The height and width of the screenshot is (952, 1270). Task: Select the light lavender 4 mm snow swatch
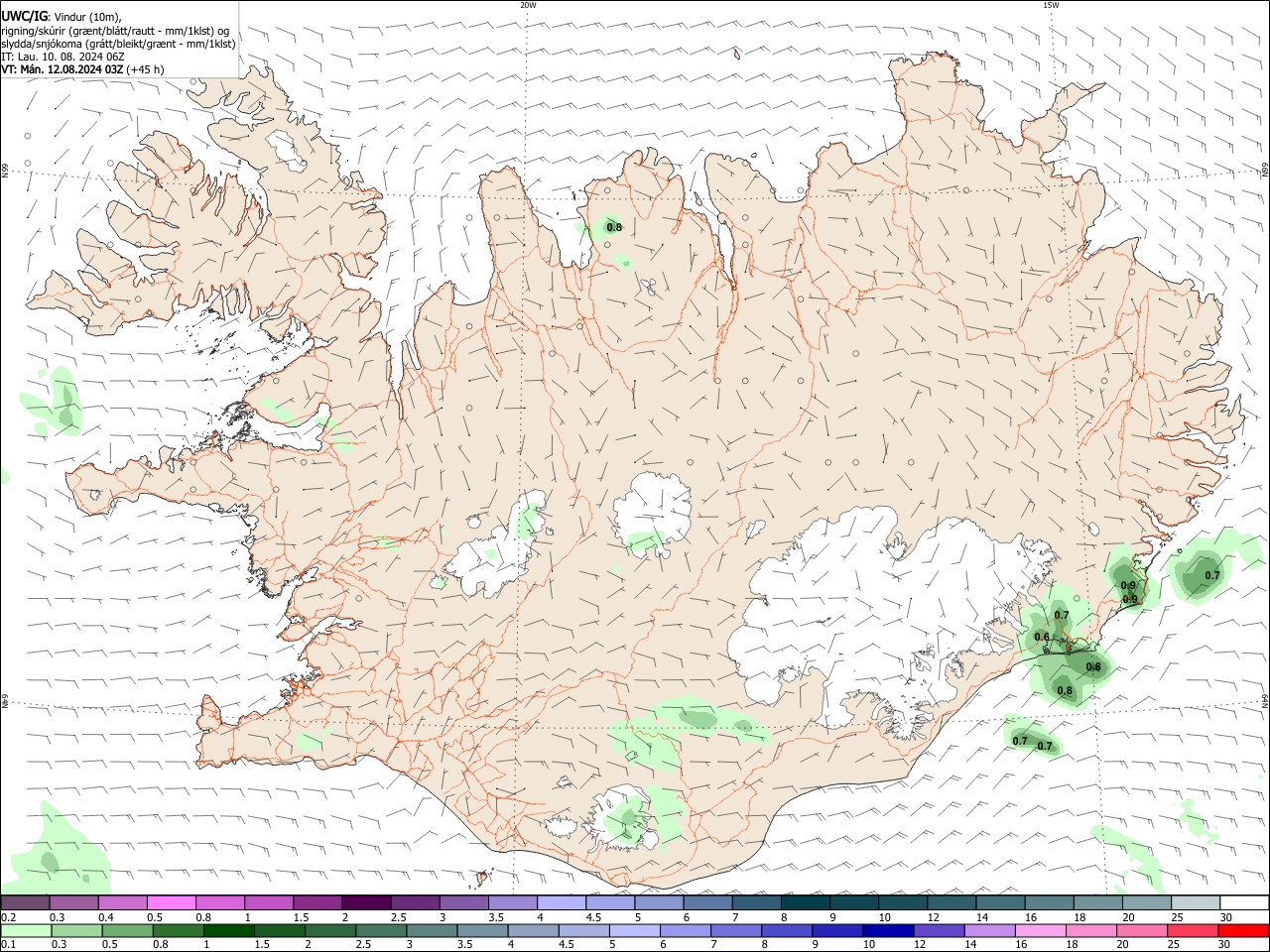click(561, 903)
